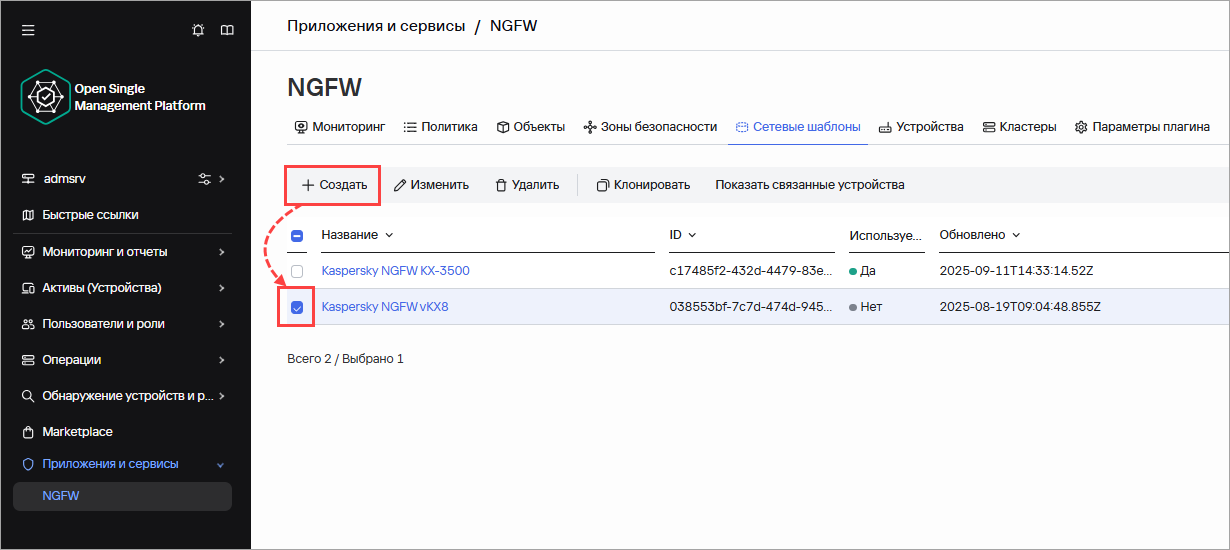
Task: Switch to the Объекты tab
Action: pyautogui.click(x=531, y=127)
